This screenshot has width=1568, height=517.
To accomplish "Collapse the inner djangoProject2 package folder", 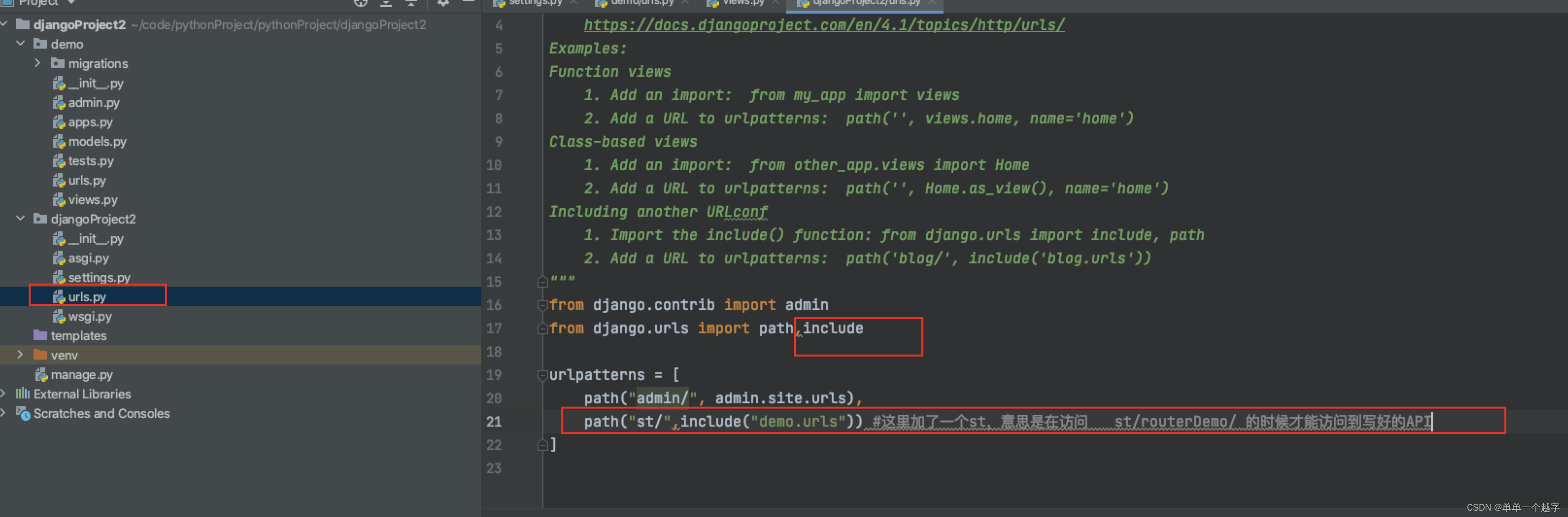I will pos(21,219).
